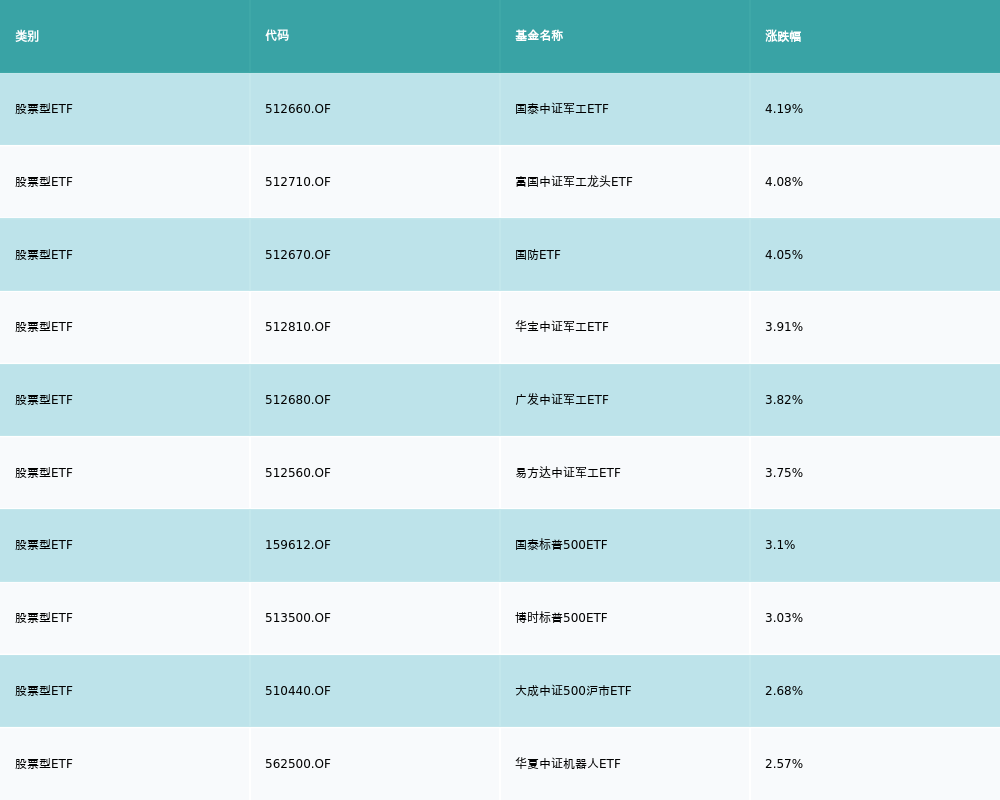Open 国泰中证军工ETF fund name
This screenshot has height=800, width=1000.
pos(562,109)
